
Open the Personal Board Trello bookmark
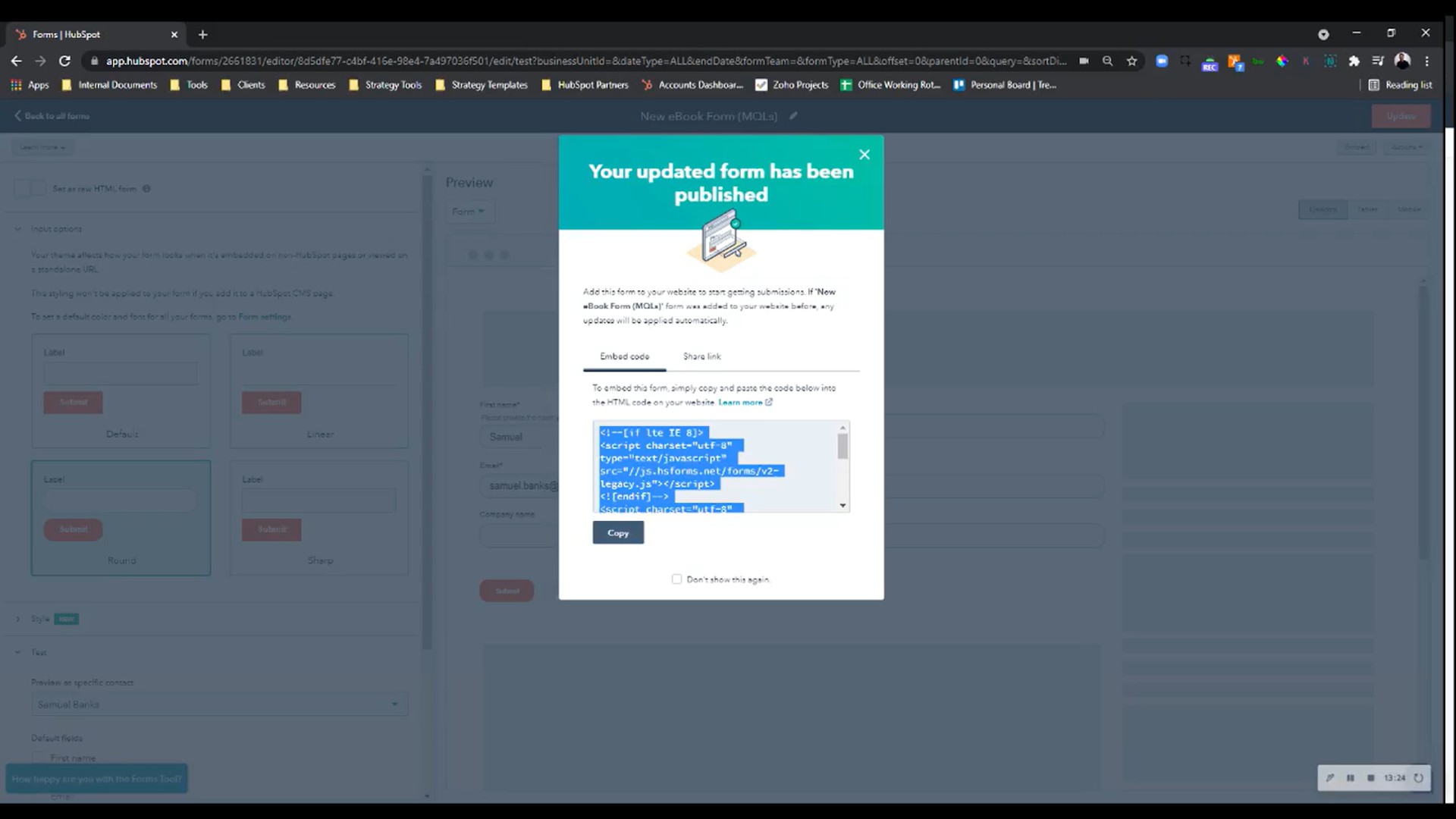pyautogui.click(x=1005, y=85)
